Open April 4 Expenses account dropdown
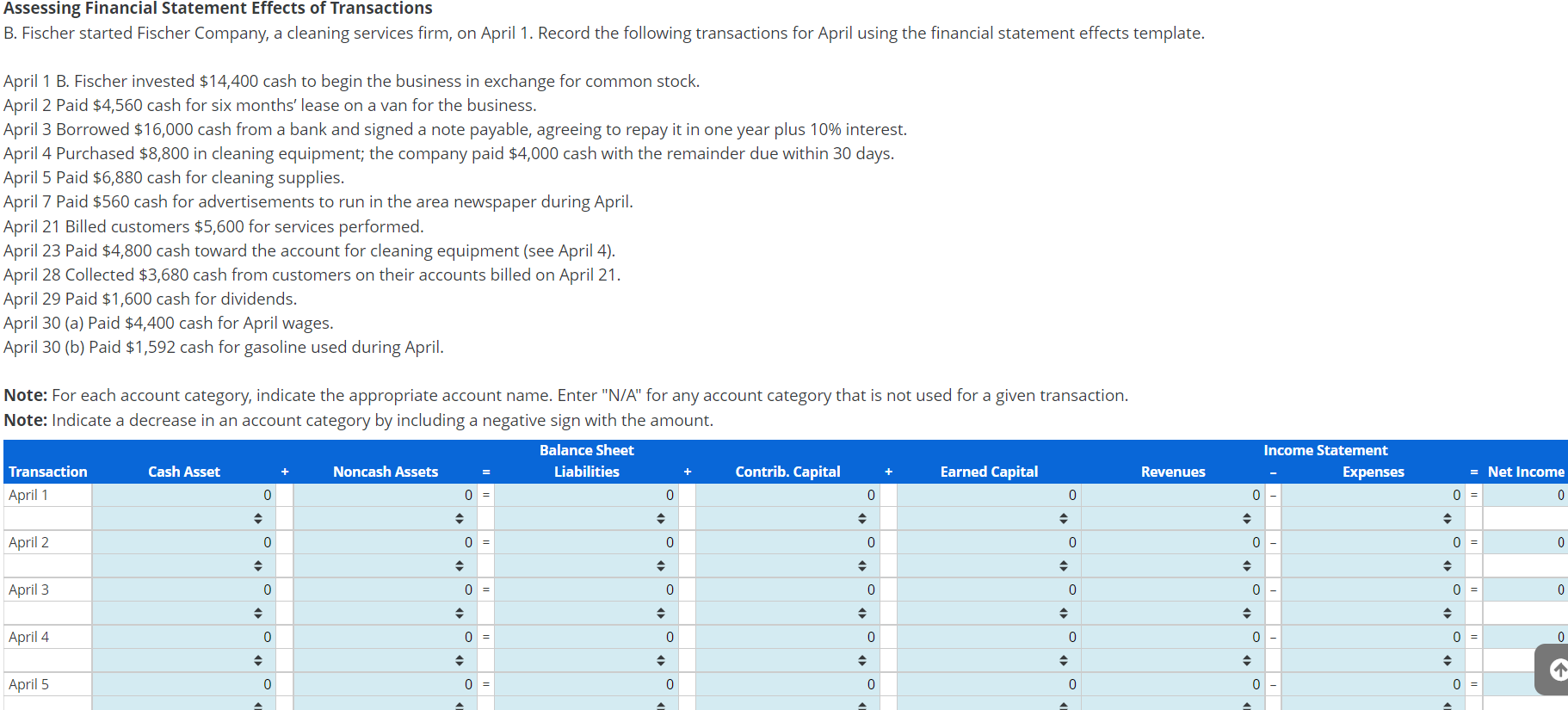This screenshot has width=1568, height=710. [1374, 660]
